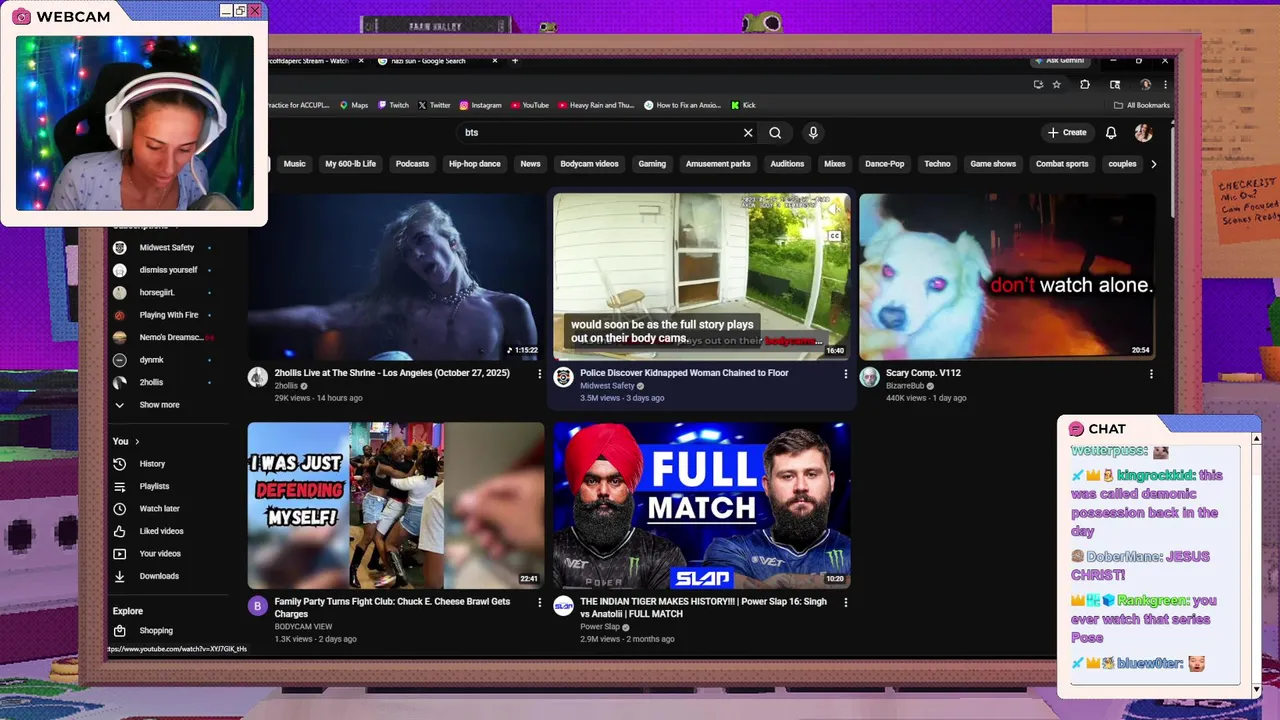
Task: Select the Amusement parks chip
Action: point(718,164)
